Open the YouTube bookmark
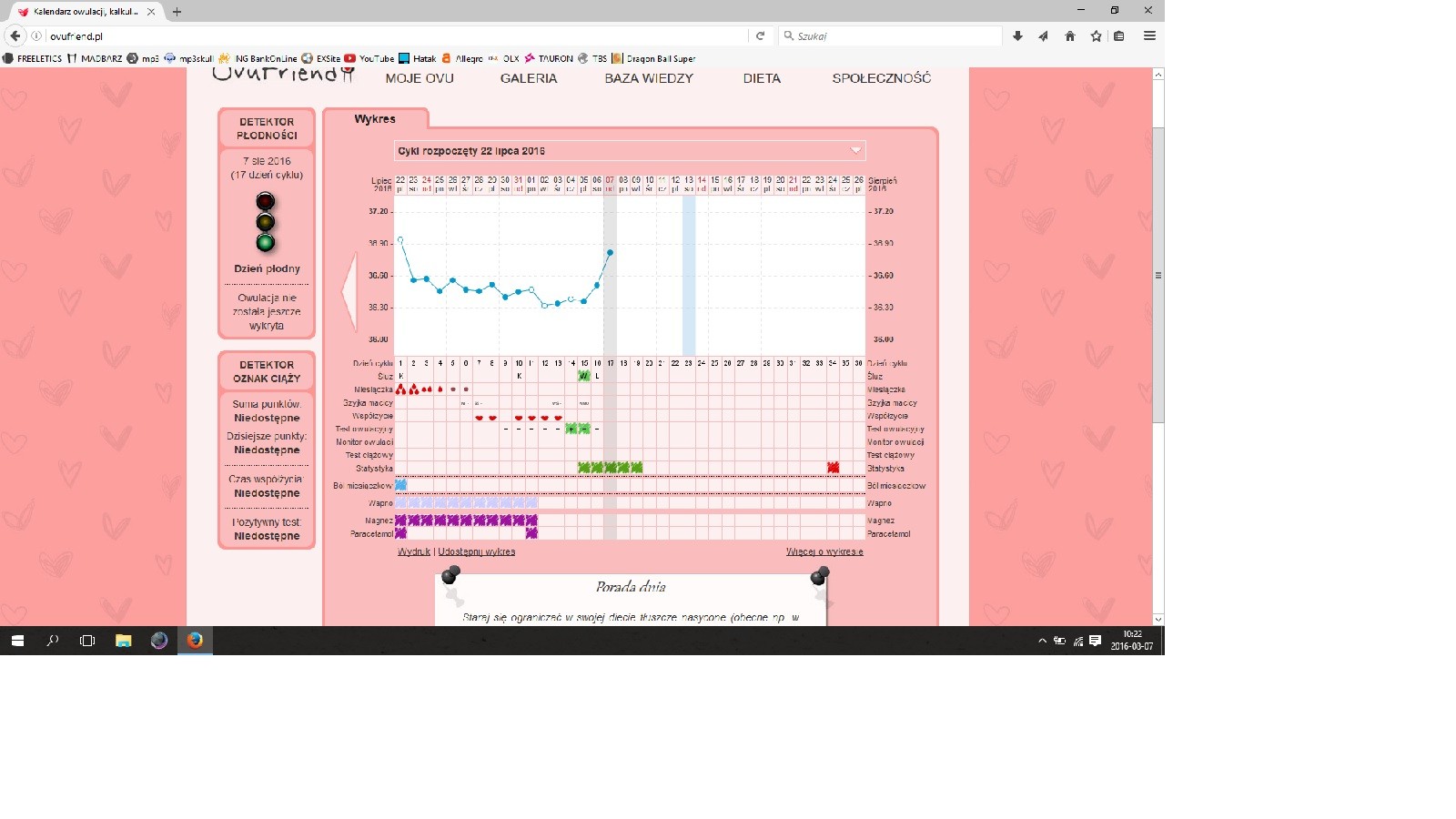Screen dimensions: 1456x819 (x=369, y=58)
